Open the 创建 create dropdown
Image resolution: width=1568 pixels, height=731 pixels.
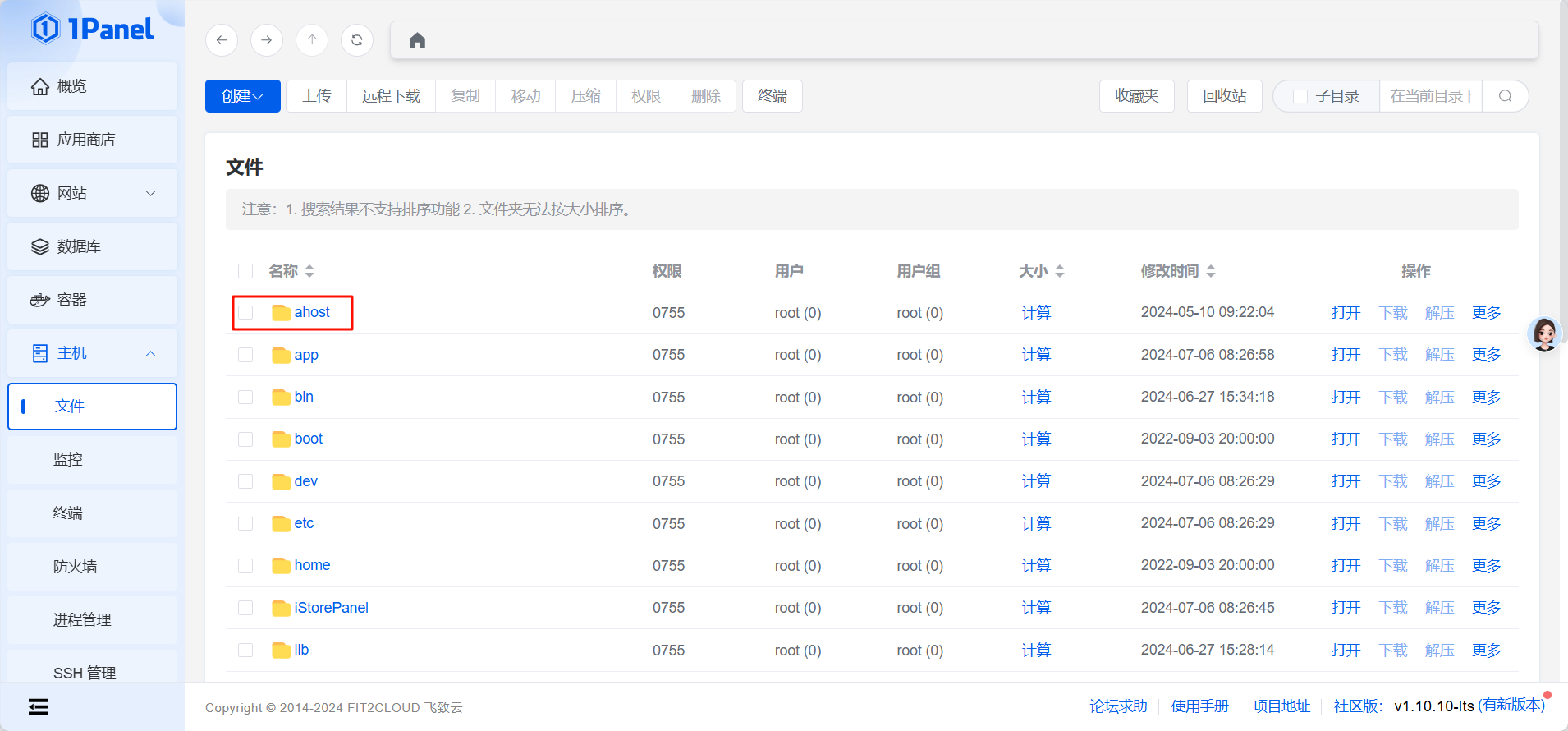pos(243,96)
